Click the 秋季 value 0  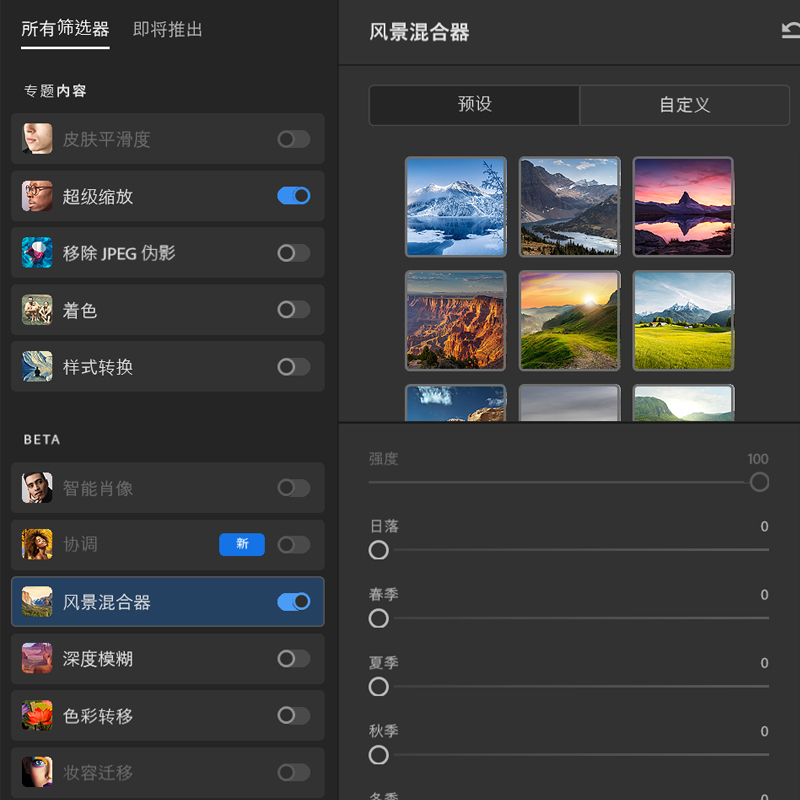point(764,732)
